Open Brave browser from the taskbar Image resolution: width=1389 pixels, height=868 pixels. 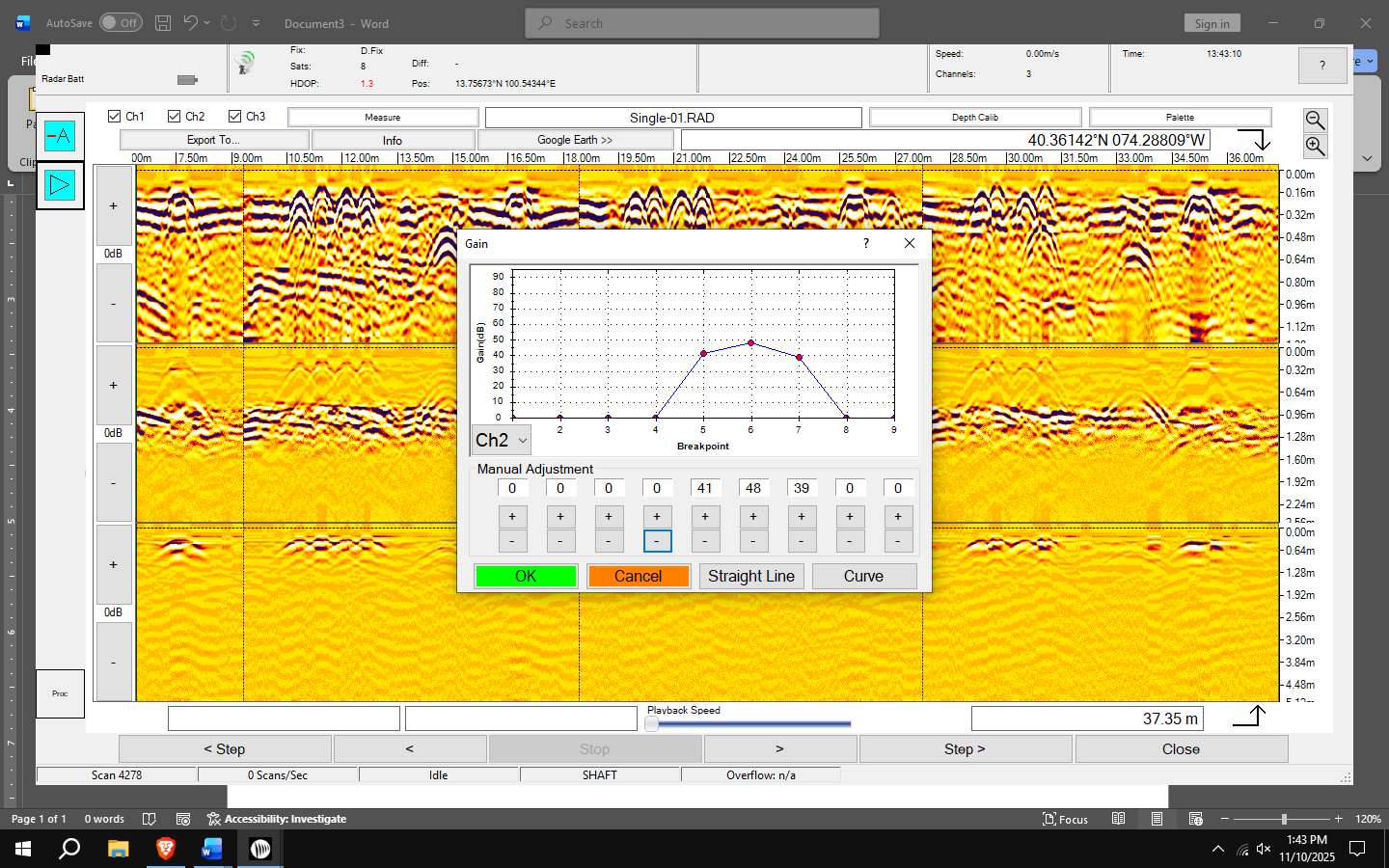point(165,849)
